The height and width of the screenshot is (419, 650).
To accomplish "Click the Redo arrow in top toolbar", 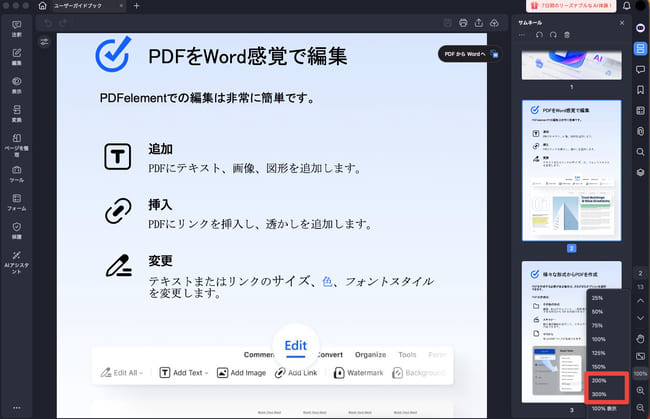I will tap(63, 23).
